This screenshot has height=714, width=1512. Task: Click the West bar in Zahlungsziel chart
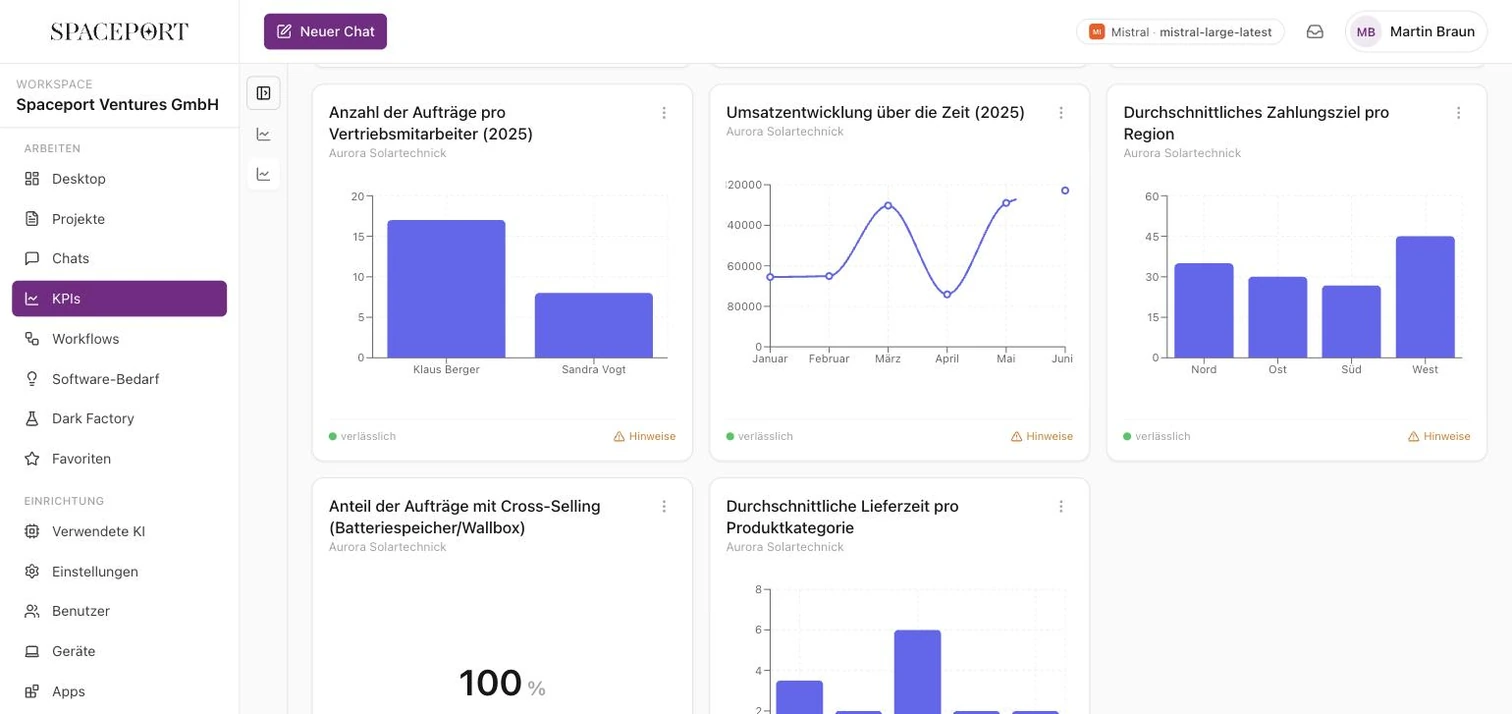1425,297
